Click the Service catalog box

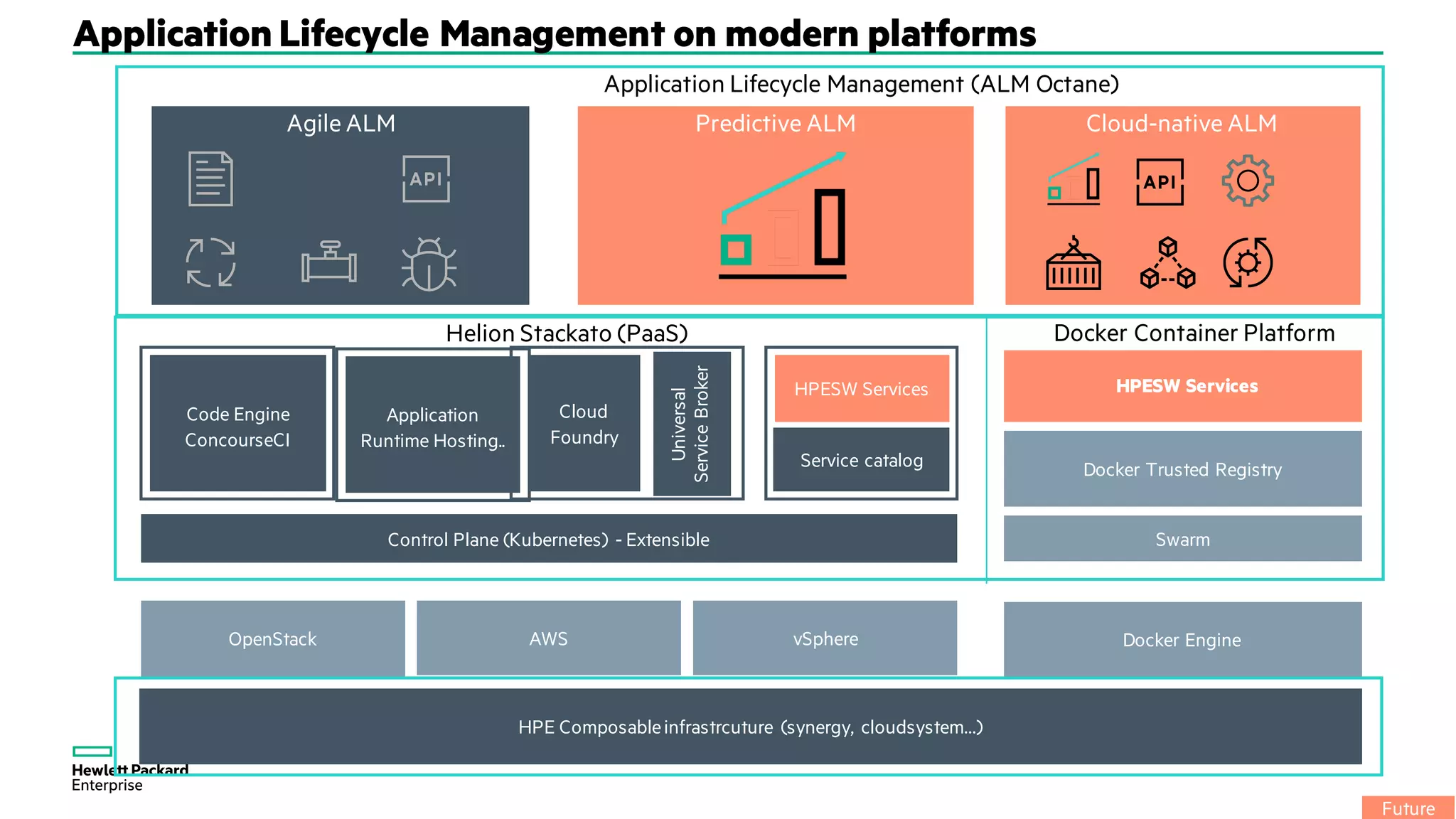point(861,461)
